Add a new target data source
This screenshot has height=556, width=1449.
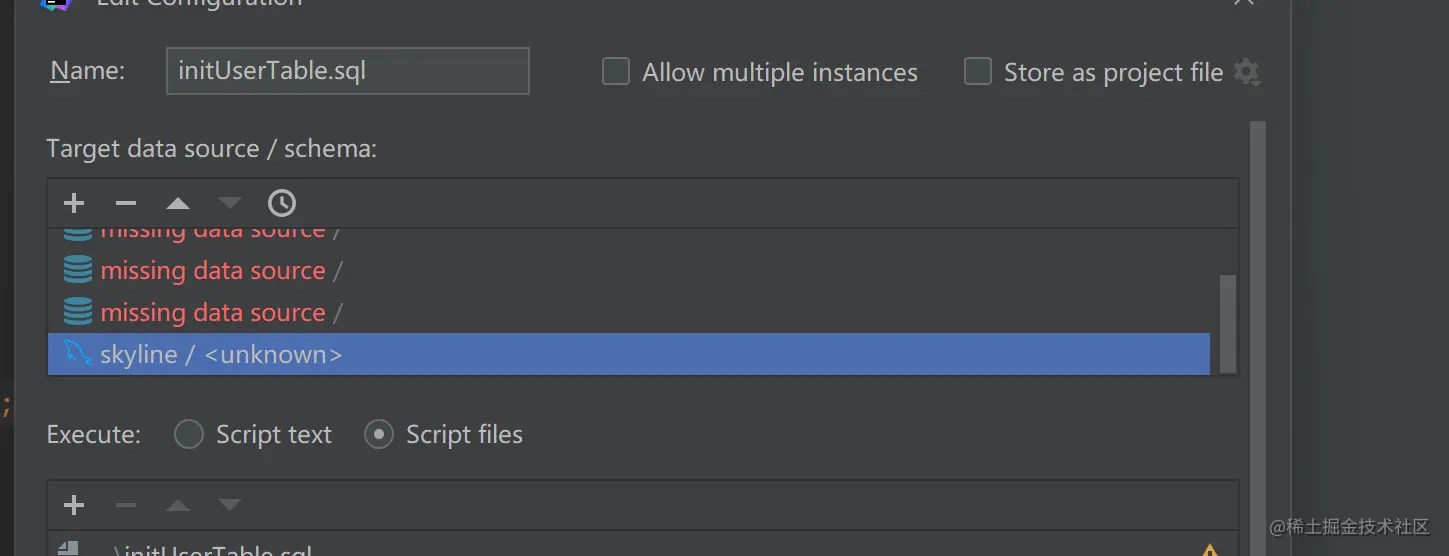pyautogui.click(x=74, y=203)
